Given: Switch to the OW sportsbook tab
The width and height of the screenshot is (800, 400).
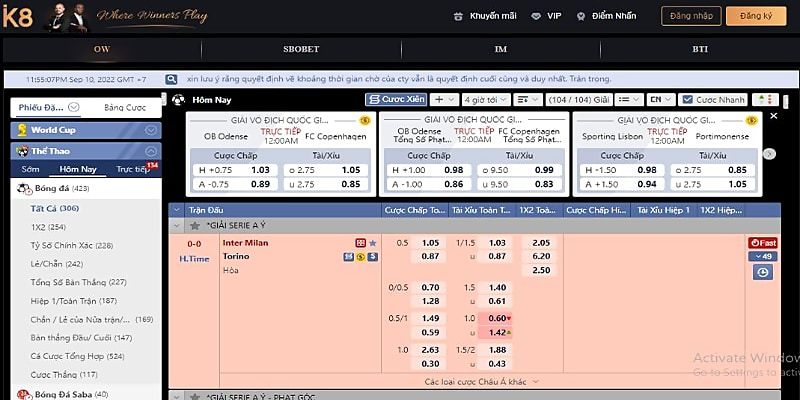Looking at the screenshot, I should tap(102, 49).
